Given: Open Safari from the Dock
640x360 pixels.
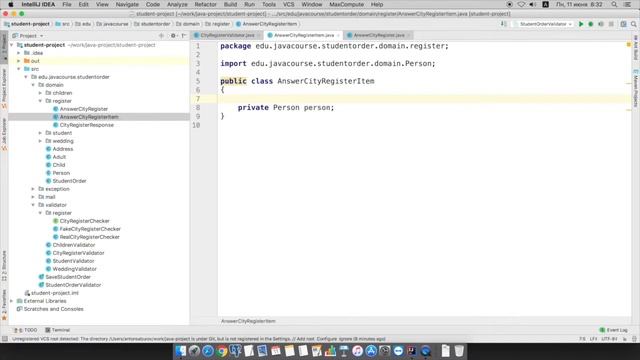Looking at the screenshot, I should point(208,351).
